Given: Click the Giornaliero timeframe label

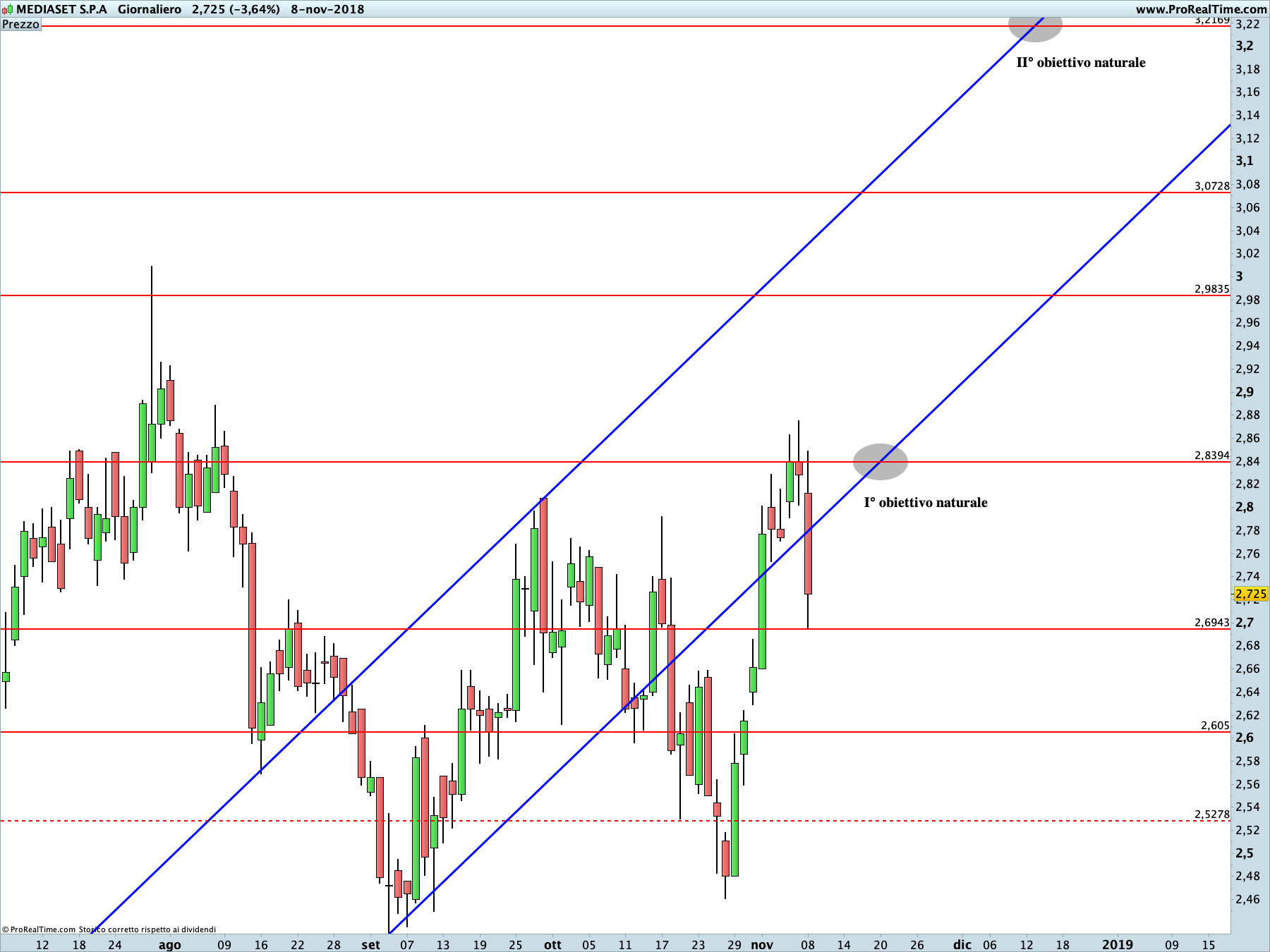Looking at the screenshot, I should pos(150,9).
